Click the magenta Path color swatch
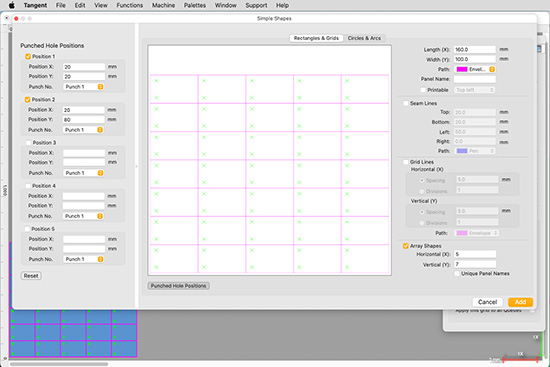Viewport: 550px width, 367px height. pyautogui.click(x=462, y=69)
